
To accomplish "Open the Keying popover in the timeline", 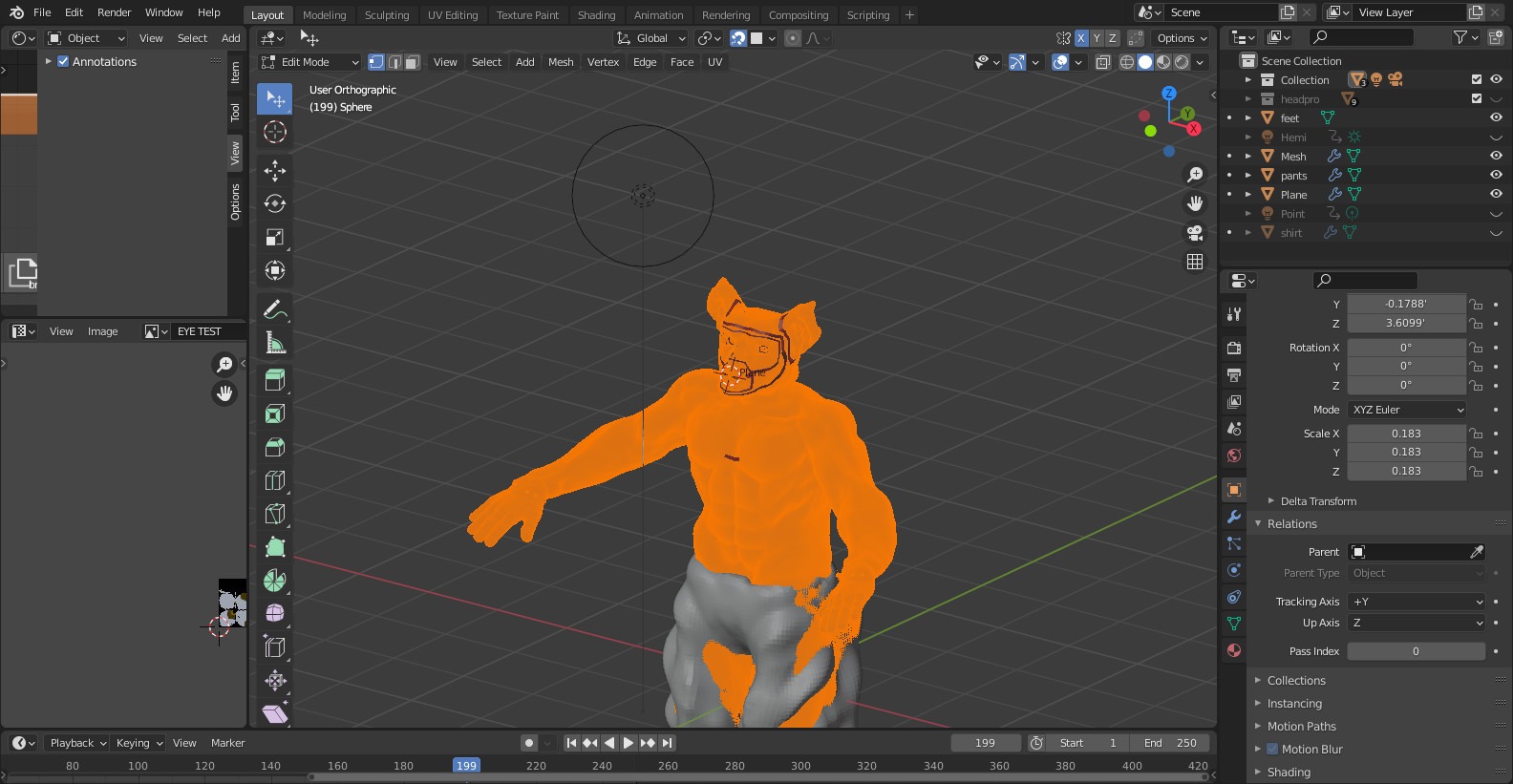I will 139,743.
